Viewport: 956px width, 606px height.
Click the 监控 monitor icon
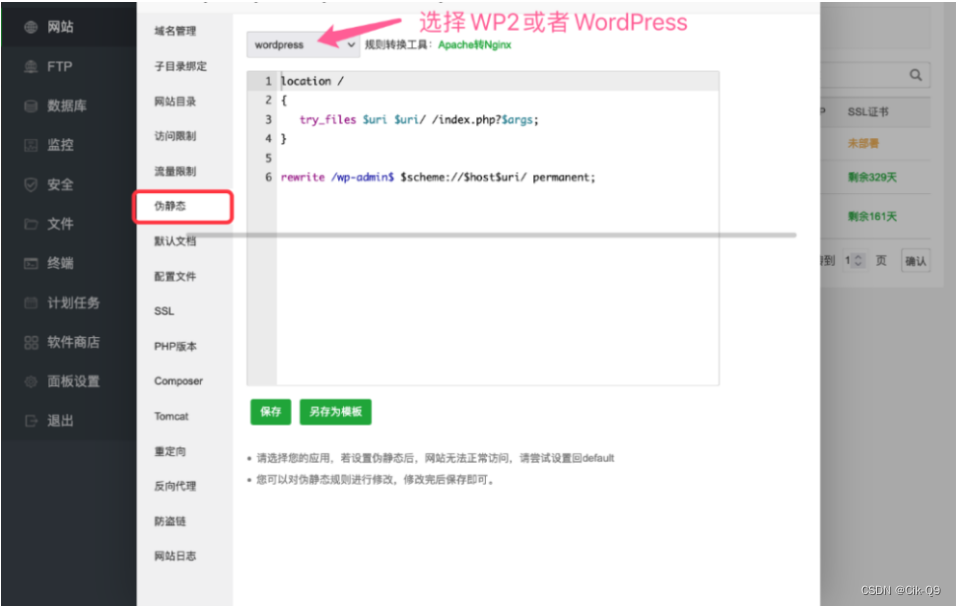click(x=30, y=145)
